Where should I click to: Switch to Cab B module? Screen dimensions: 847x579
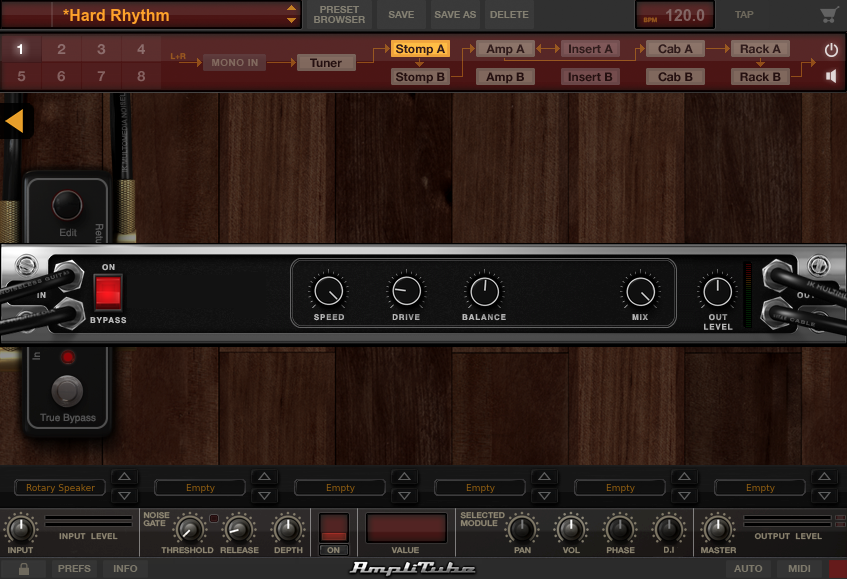click(x=675, y=77)
